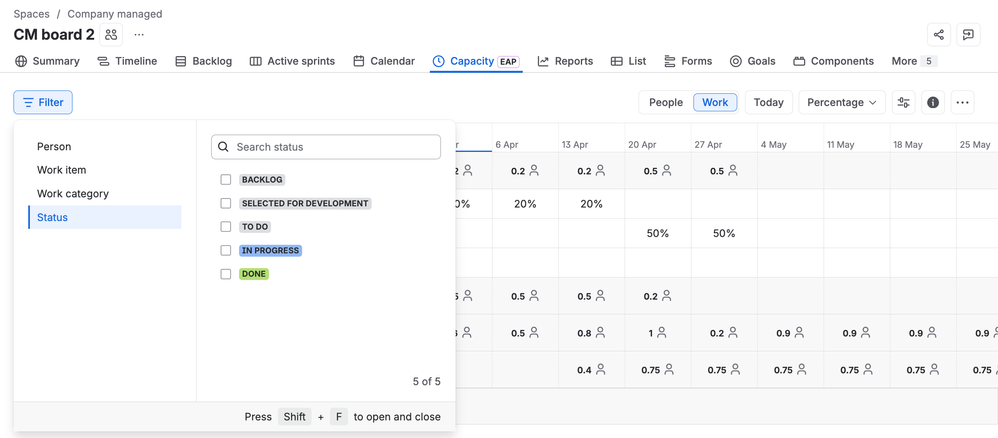This screenshot has width=998, height=438.
Task: Open the Forms tab
Action: pos(688,61)
